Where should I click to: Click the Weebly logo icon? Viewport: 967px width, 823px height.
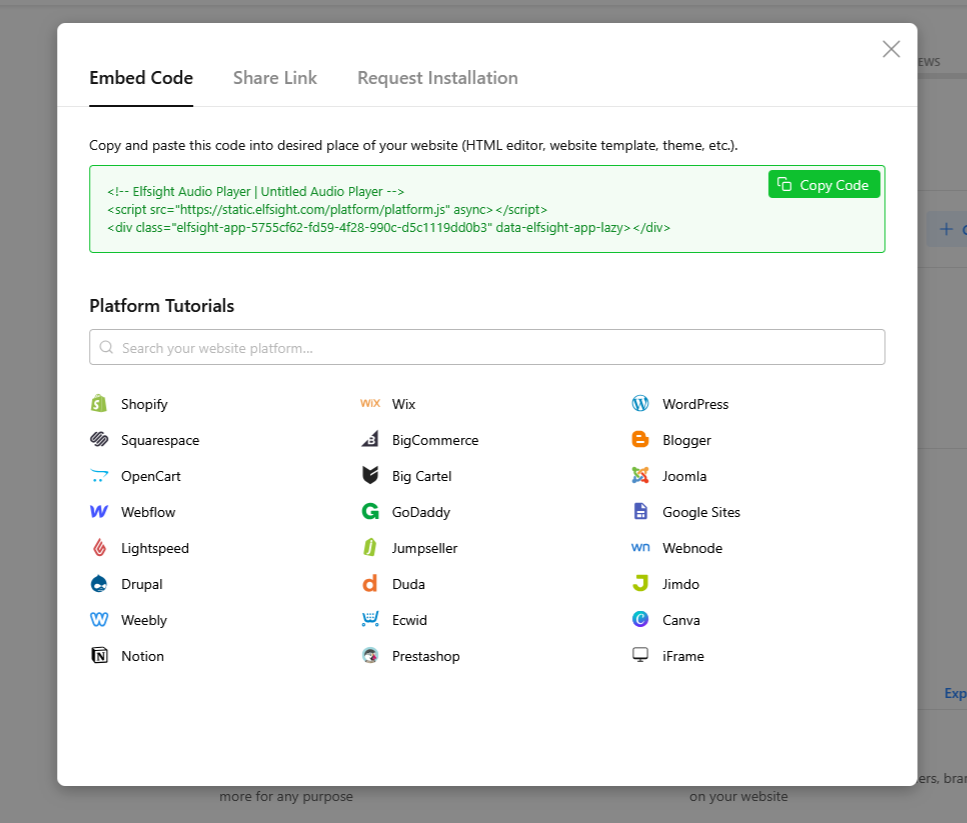pos(99,620)
